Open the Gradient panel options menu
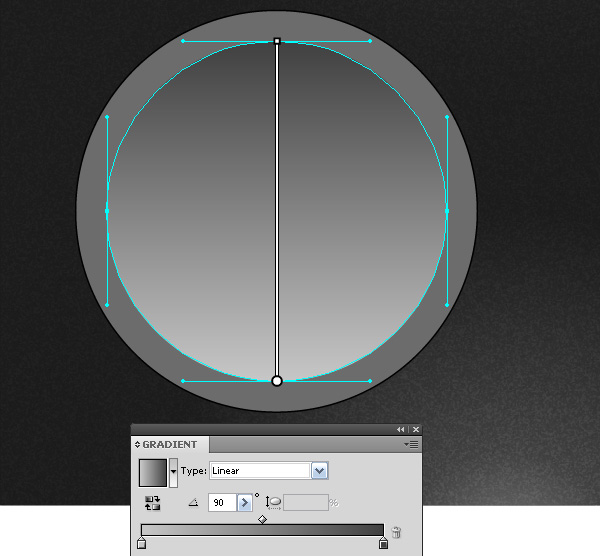The width and height of the screenshot is (600, 556). (x=411, y=444)
